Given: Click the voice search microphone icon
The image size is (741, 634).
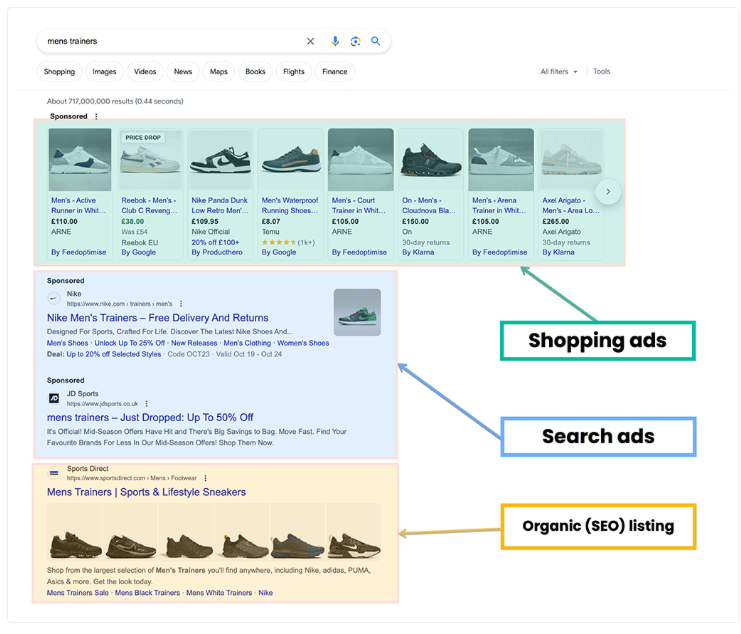Looking at the screenshot, I should pos(336,41).
